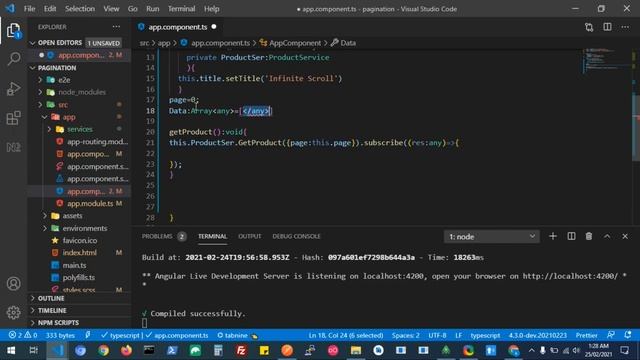Click Spaces: 2 indentation setting

click(x=405, y=336)
